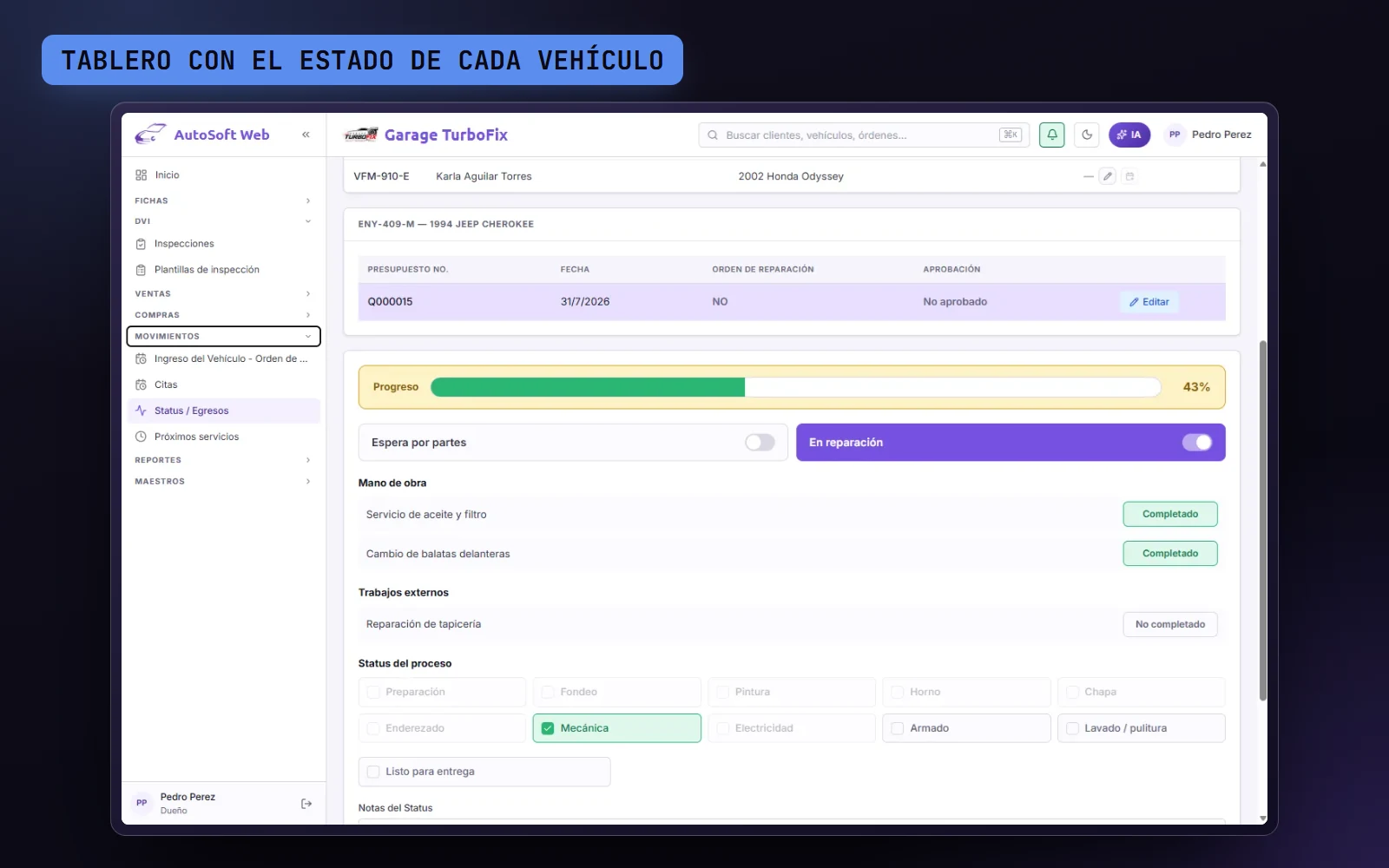Viewport: 1389px width, 868px height.
Task: Expand the FICHAS section
Action: point(223,201)
